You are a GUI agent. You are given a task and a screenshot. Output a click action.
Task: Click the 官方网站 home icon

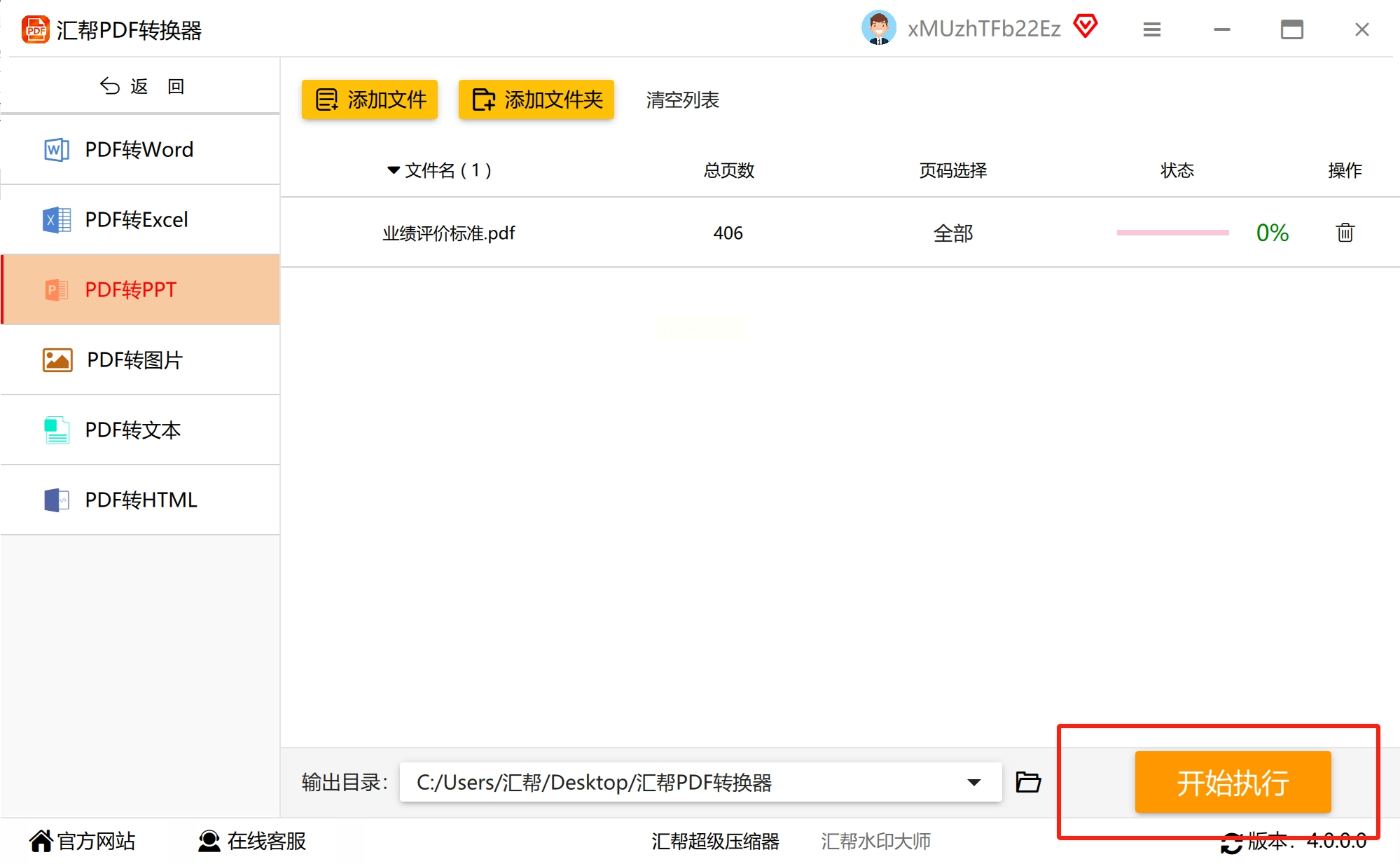tap(41, 841)
